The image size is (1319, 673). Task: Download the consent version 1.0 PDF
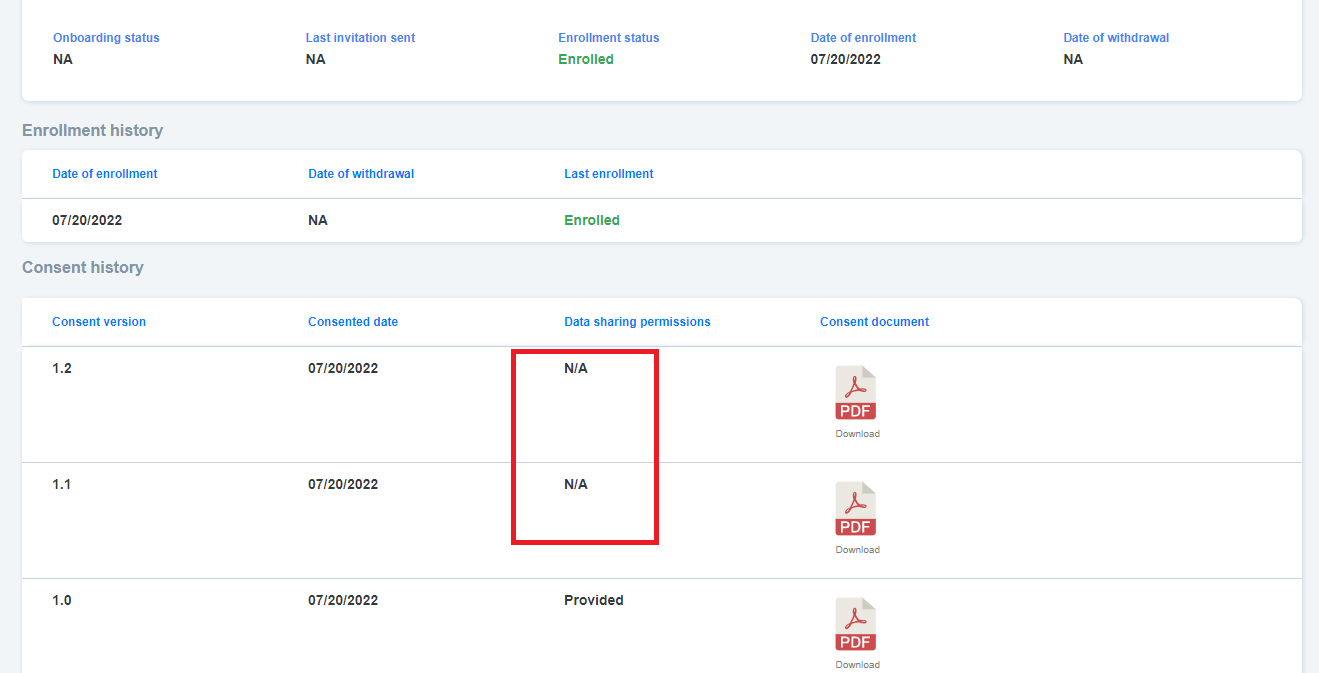point(856,625)
